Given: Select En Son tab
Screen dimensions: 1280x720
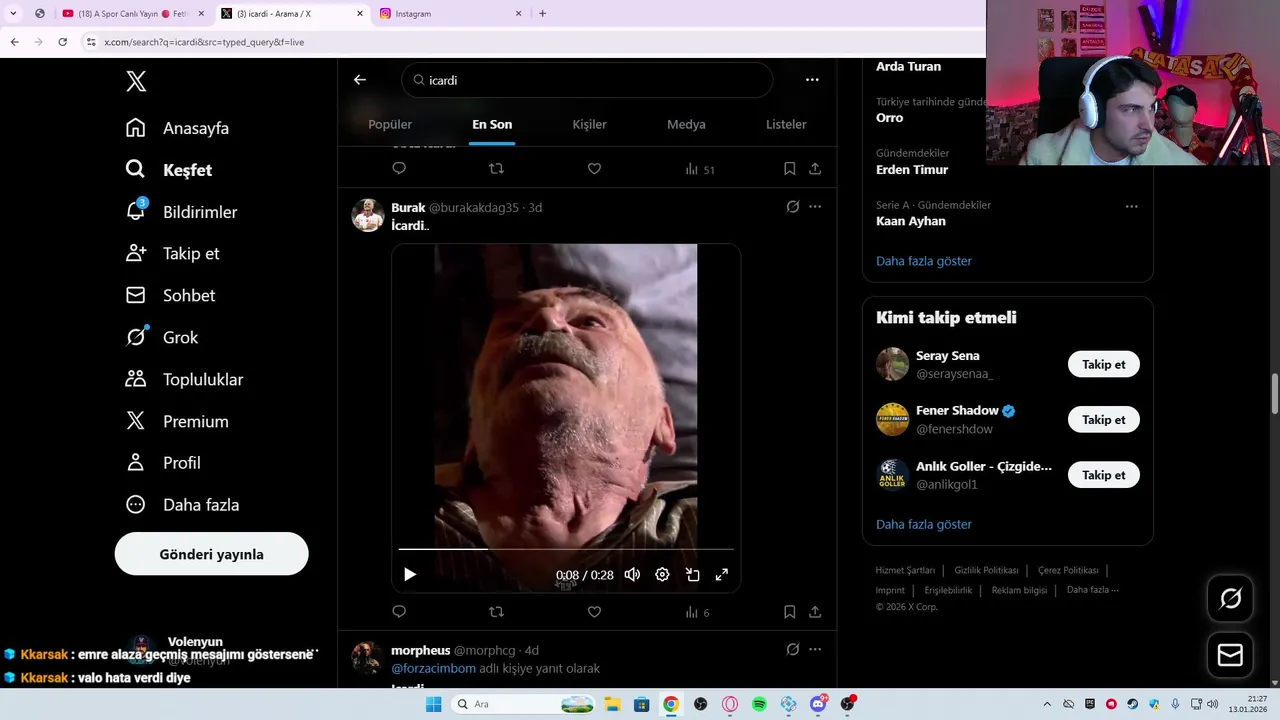Looking at the screenshot, I should (492, 124).
